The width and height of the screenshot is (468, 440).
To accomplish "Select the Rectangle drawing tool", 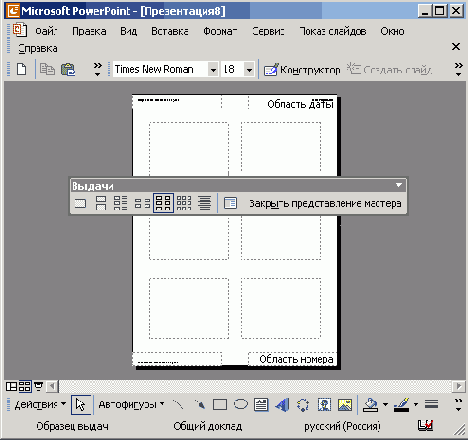I will click(x=220, y=405).
